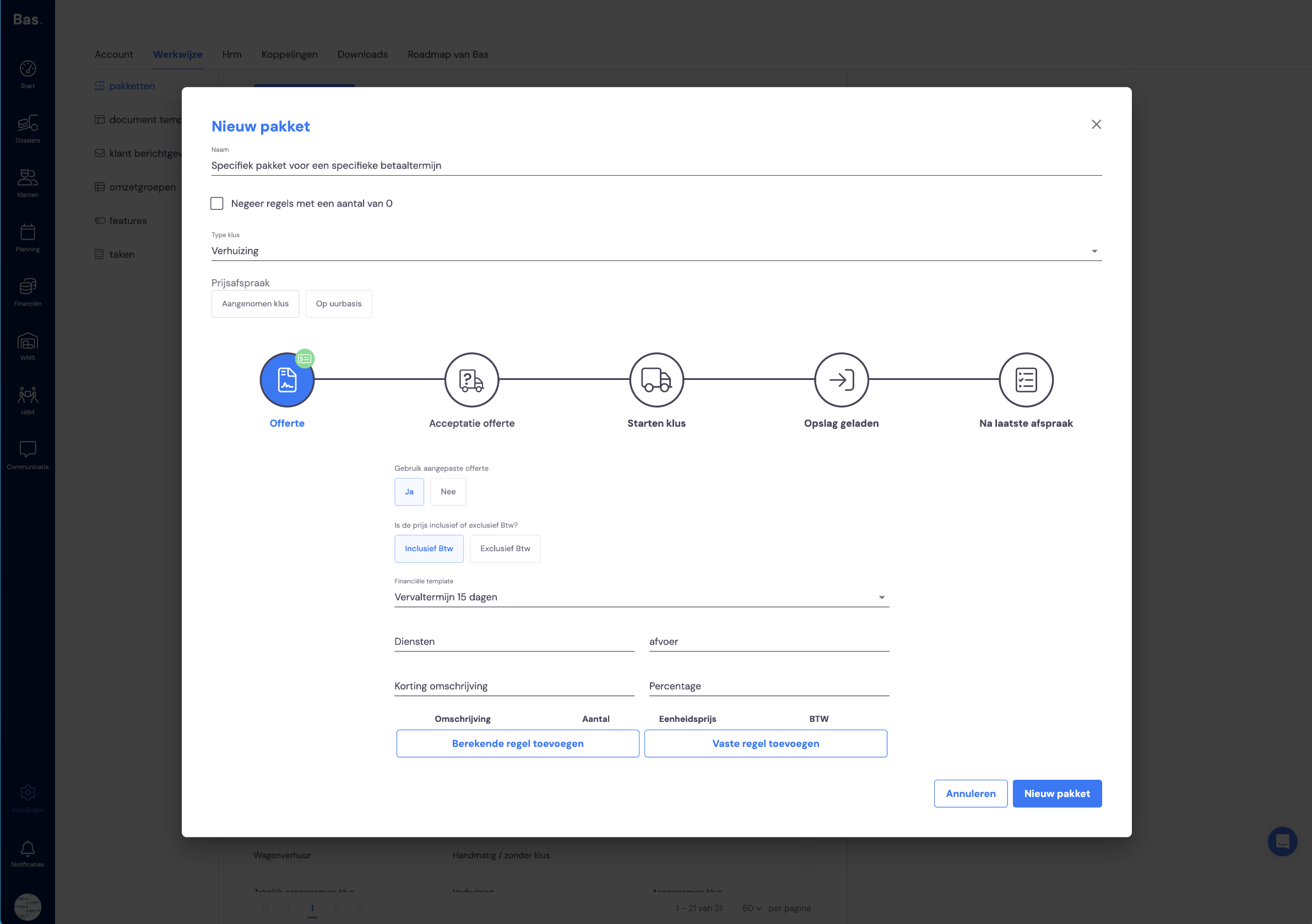Open Financiën in the sidebar
Viewport: 1312px width, 924px height.
(28, 291)
